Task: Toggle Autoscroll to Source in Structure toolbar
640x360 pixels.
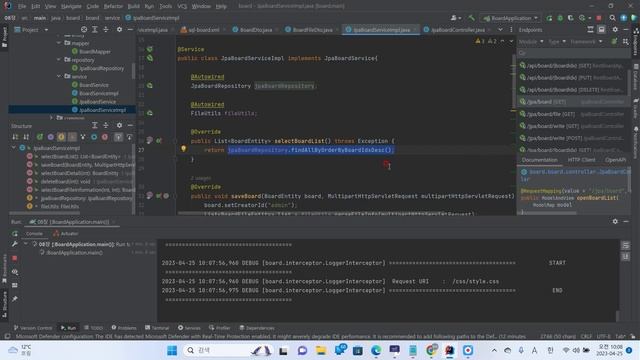Action: (118, 137)
